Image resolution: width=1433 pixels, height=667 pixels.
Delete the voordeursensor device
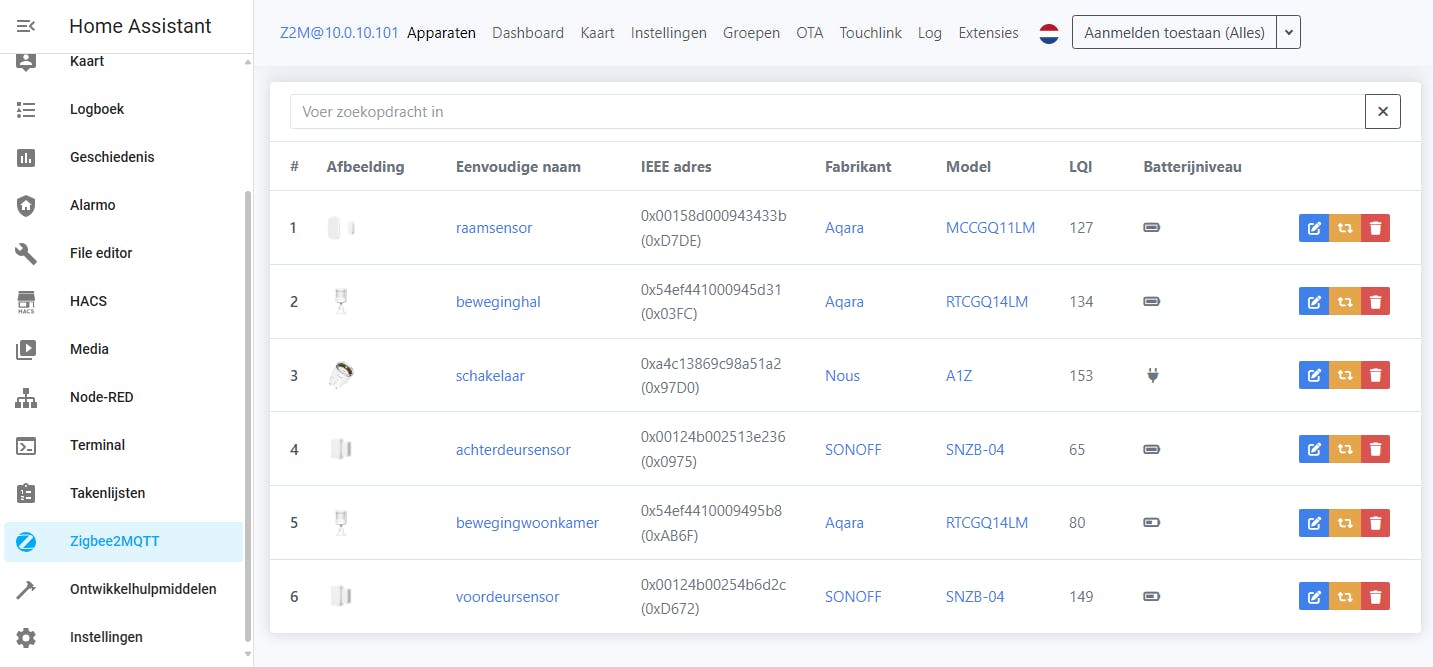(x=1375, y=597)
